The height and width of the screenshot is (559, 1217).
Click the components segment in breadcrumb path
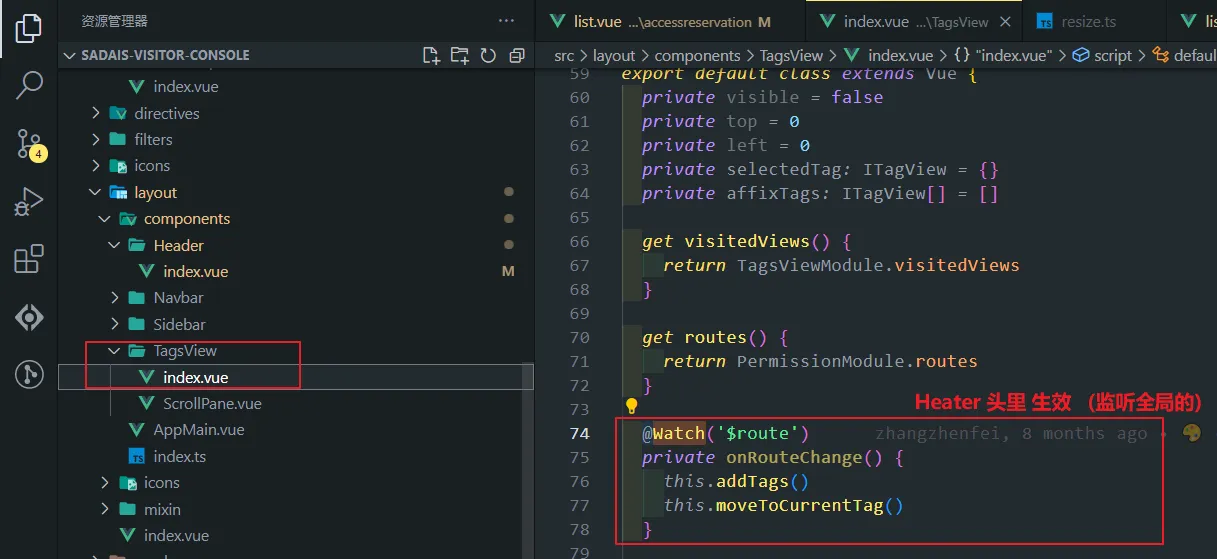pos(697,56)
